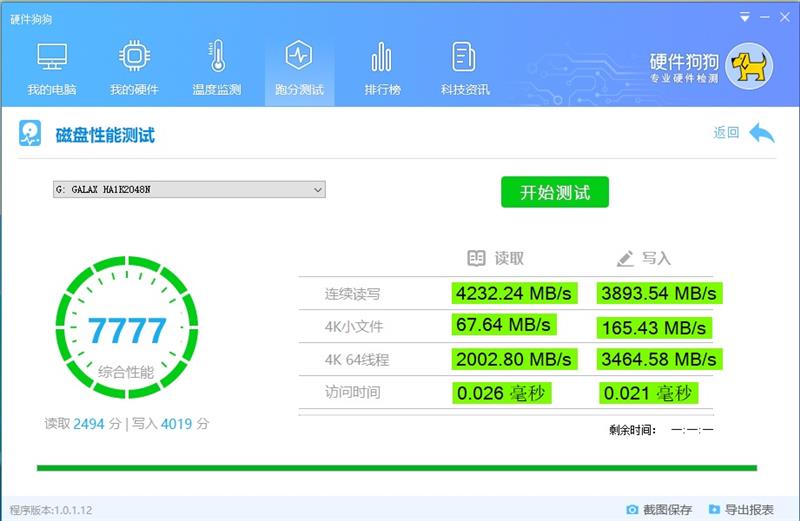800x521 pixels.
Task: Click the yellow dog logo
Action: pyautogui.click(x=749, y=67)
